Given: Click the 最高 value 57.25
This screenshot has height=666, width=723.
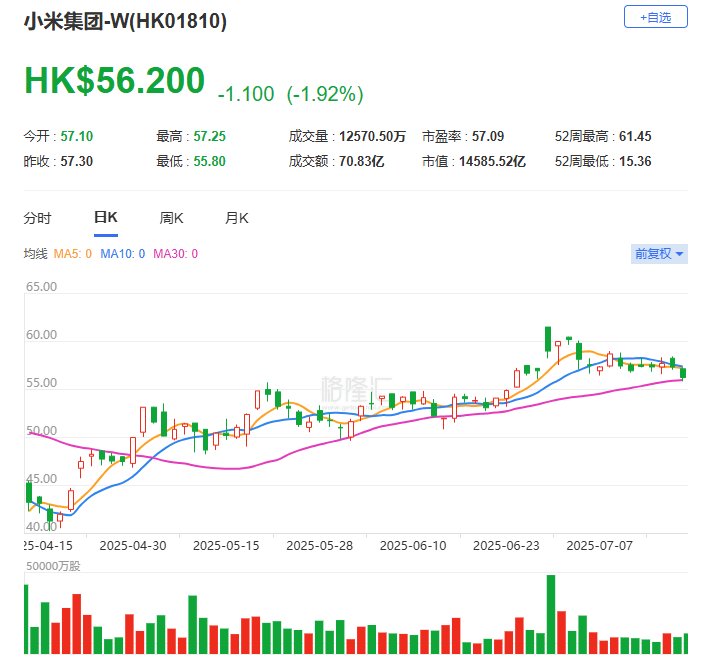Looking at the screenshot, I should point(209,136).
